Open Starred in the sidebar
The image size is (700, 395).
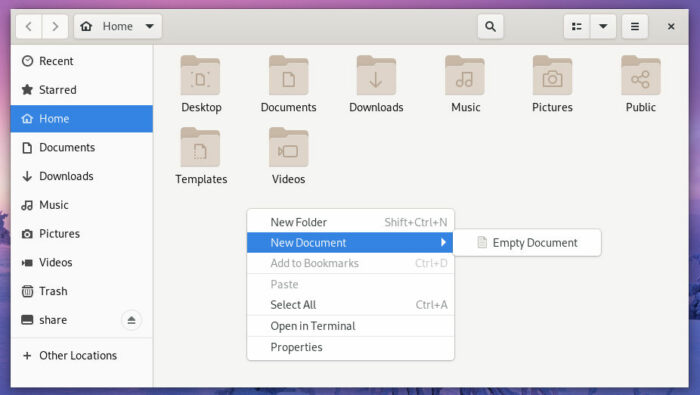[82, 90]
